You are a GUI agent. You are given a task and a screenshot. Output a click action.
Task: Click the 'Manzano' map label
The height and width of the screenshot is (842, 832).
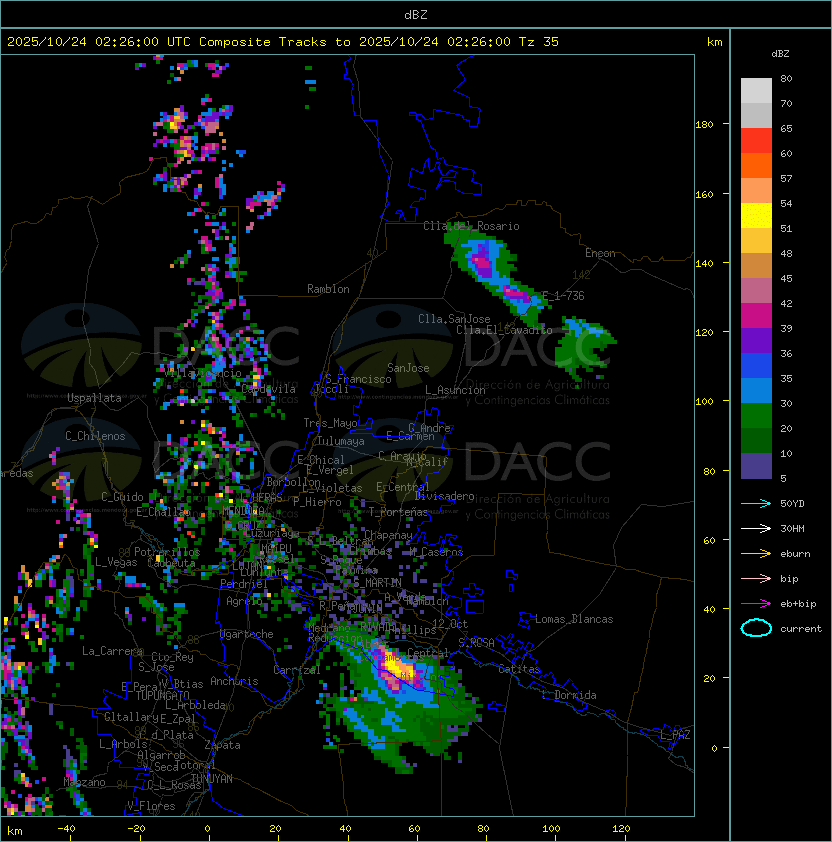(84, 782)
